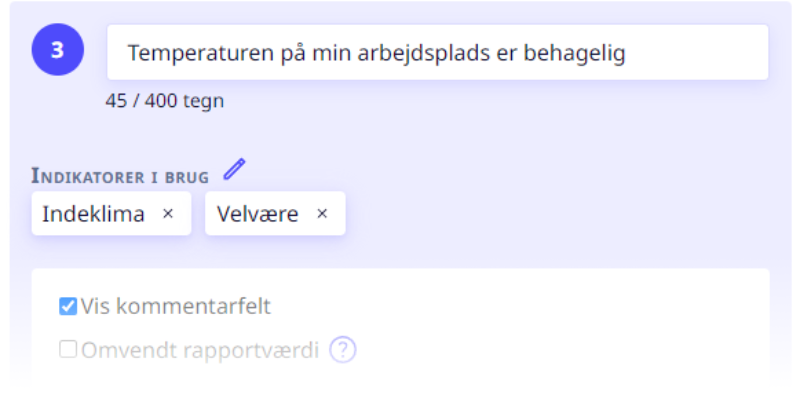This screenshot has height=400, width=800.
Task: Click the Vis kommentarfelt label text
Action: point(176,306)
